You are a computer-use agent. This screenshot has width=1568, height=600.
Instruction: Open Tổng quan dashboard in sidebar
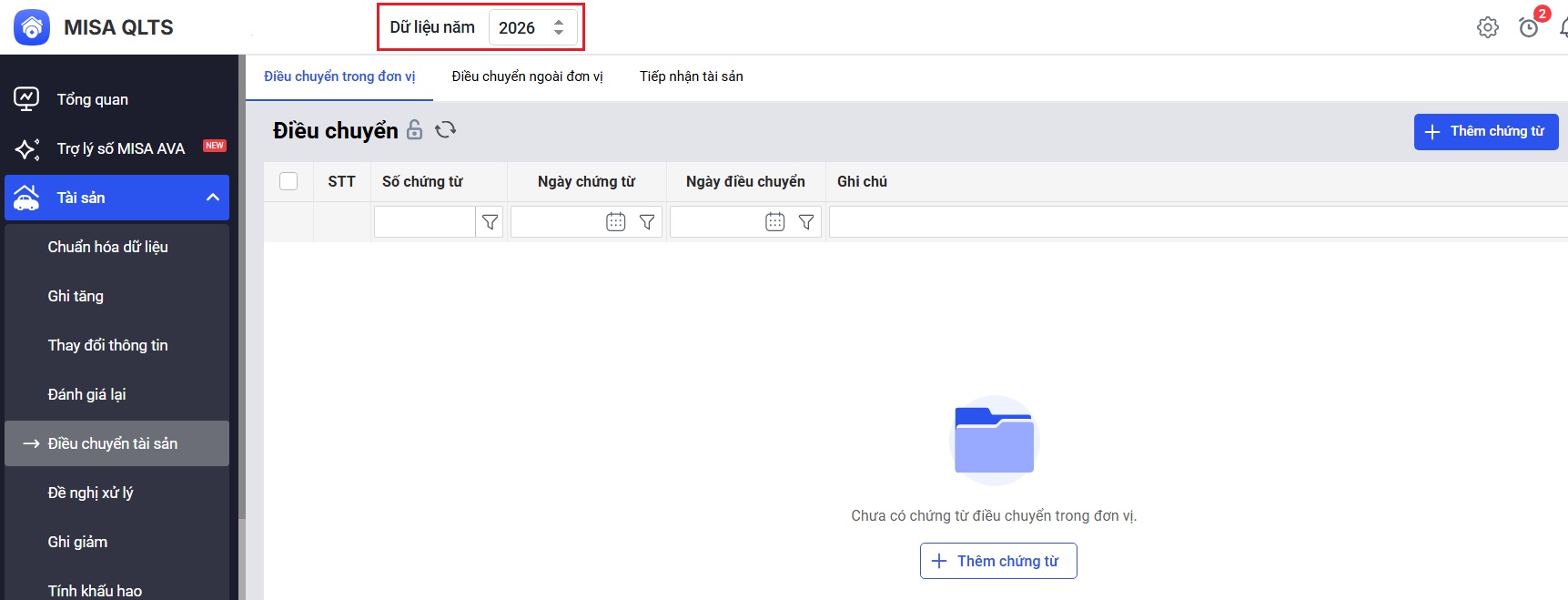(x=92, y=99)
